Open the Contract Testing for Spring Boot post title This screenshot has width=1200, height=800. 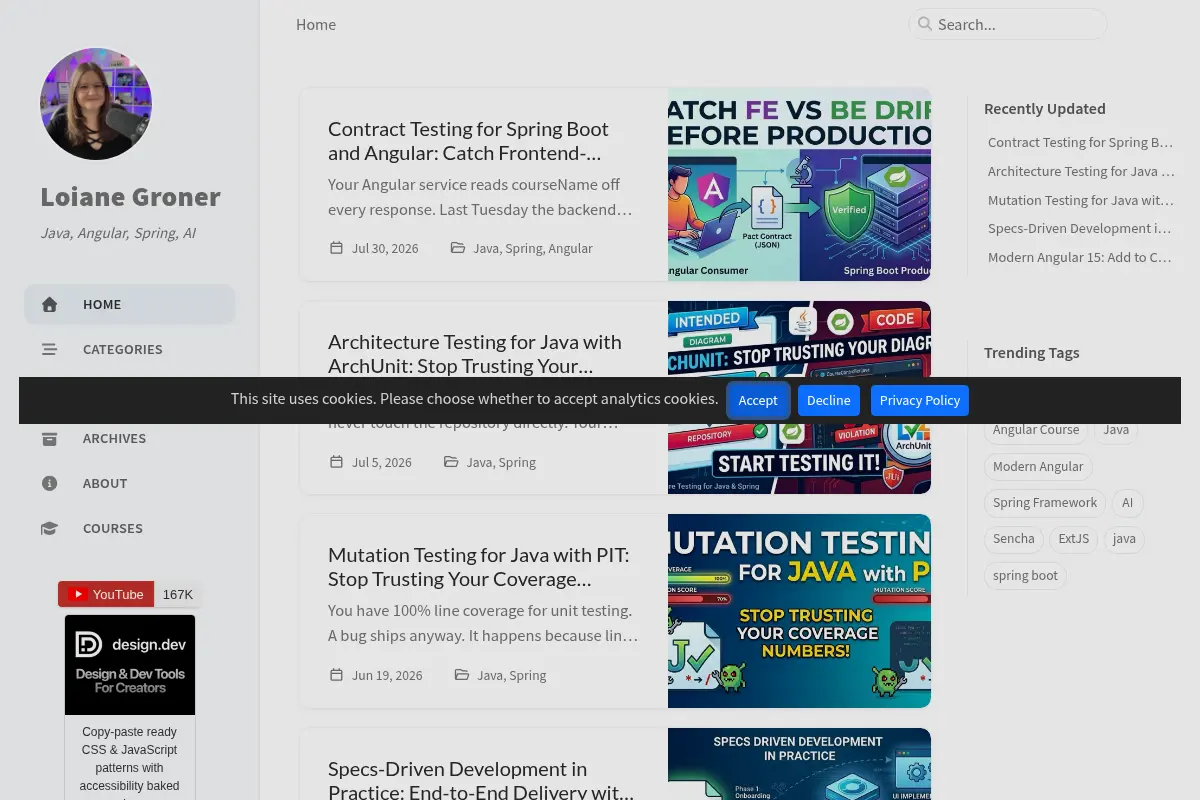[468, 141]
